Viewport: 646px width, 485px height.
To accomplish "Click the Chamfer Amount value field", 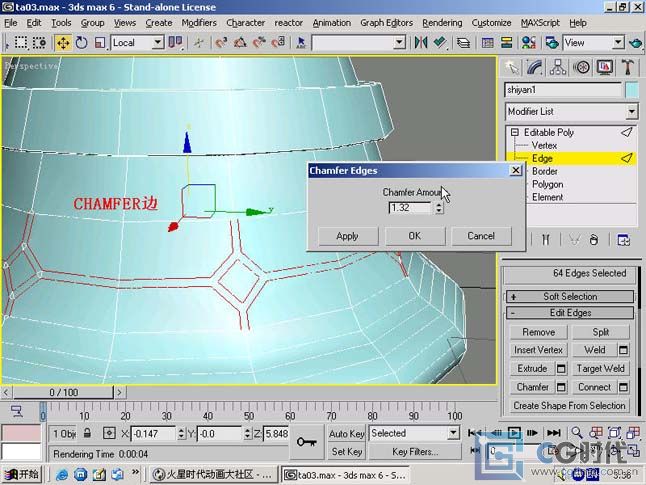I will (x=410, y=208).
